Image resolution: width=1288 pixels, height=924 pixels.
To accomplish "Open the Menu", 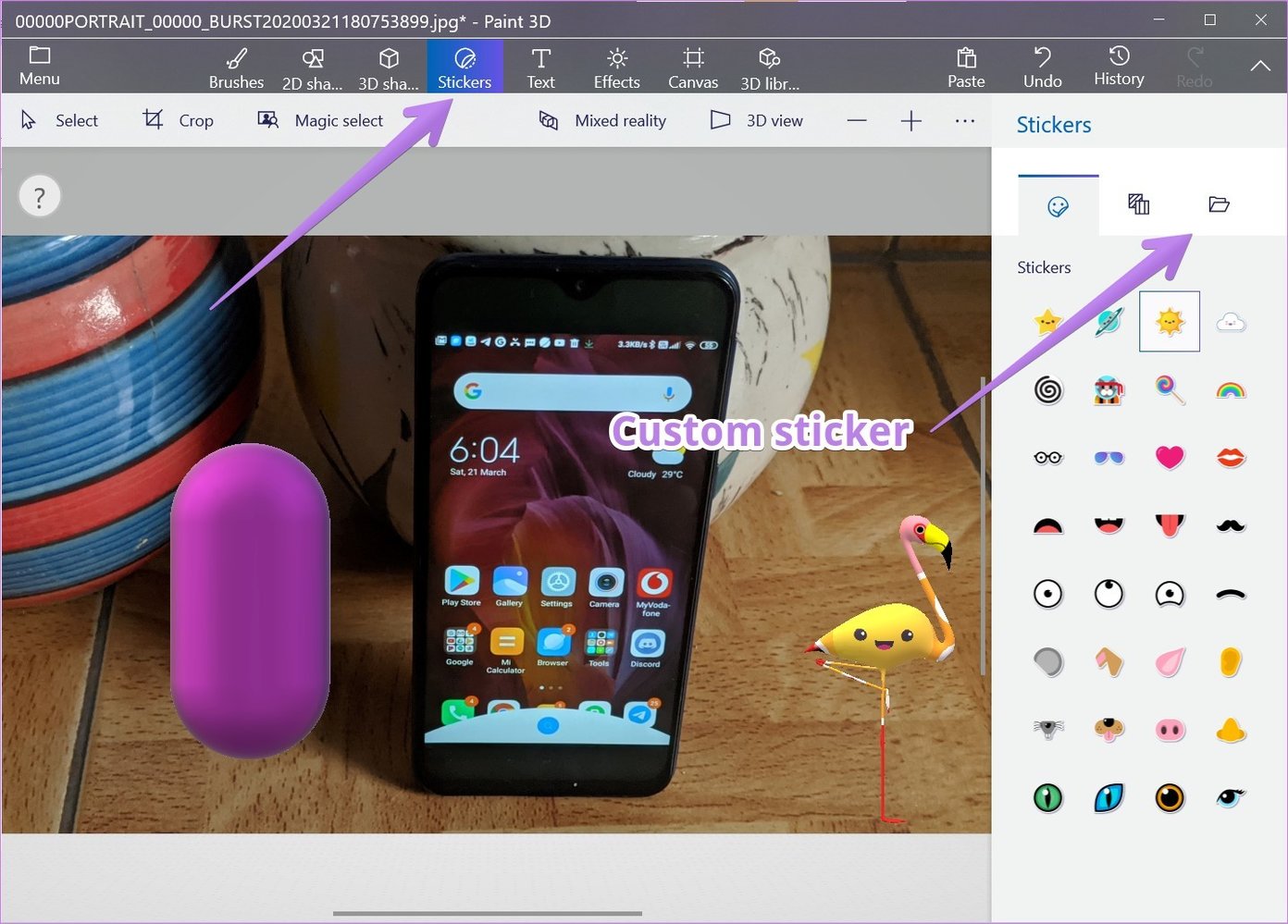I will tap(39, 67).
